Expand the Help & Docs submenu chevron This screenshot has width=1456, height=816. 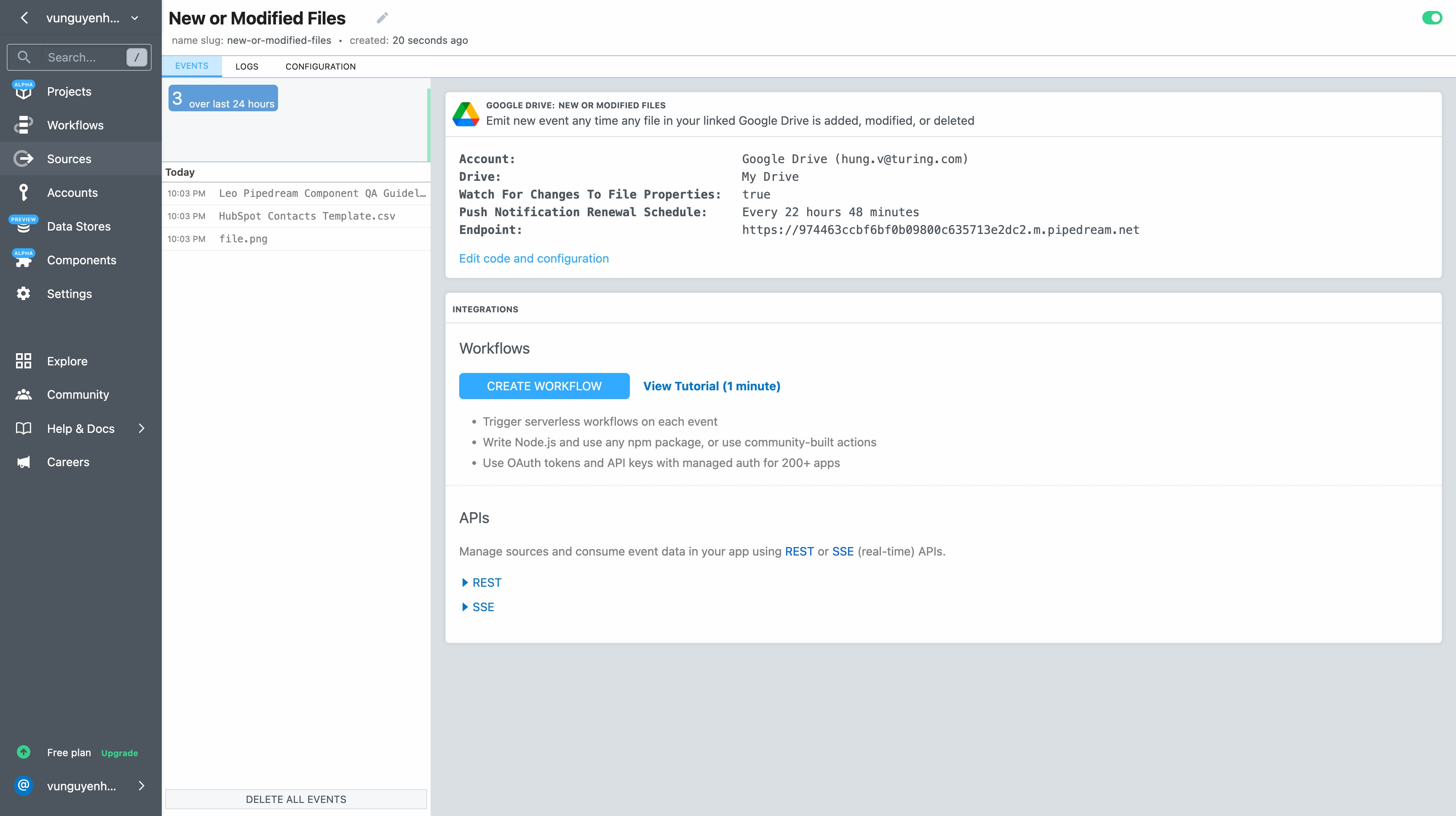pos(141,428)
